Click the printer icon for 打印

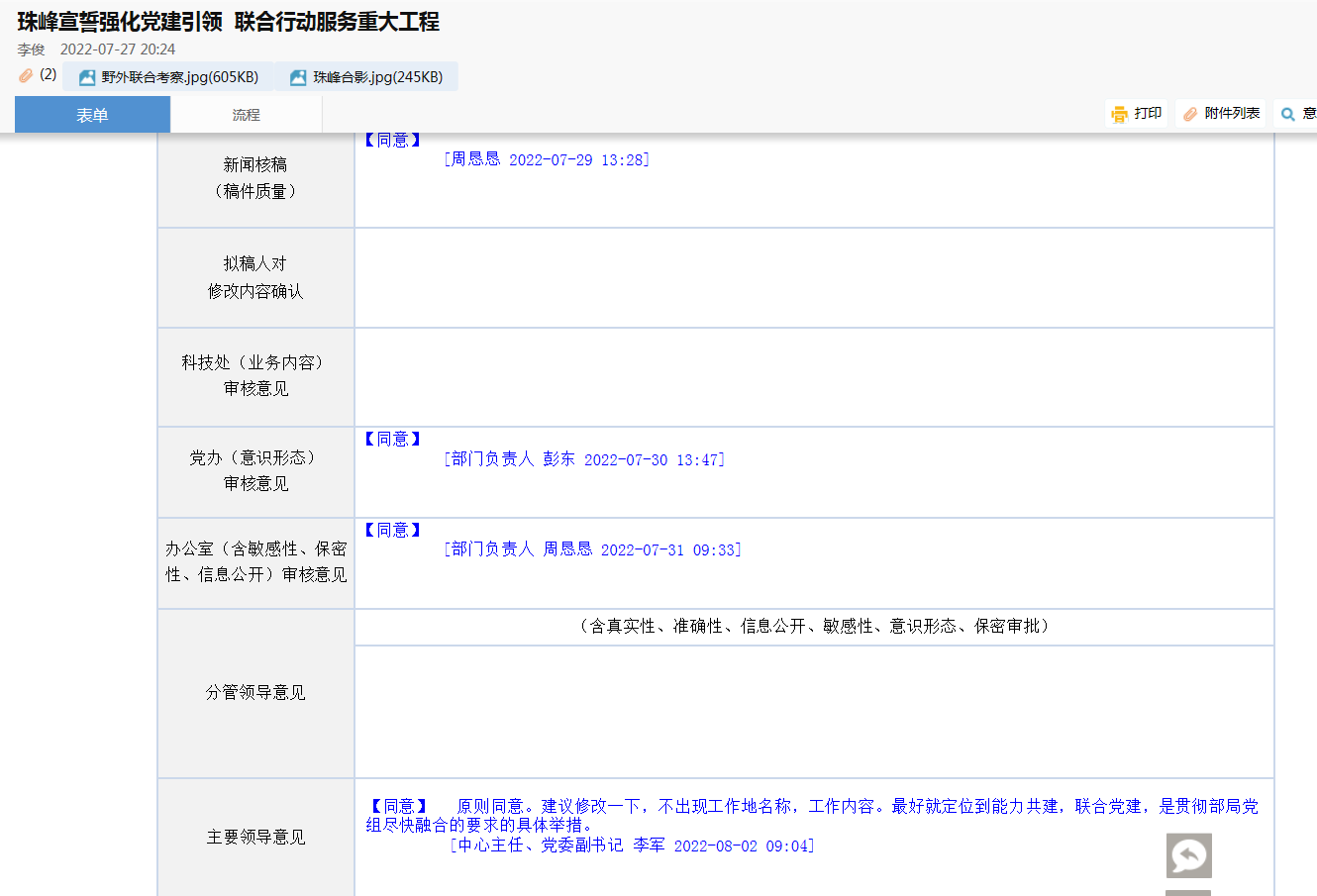1120,114
